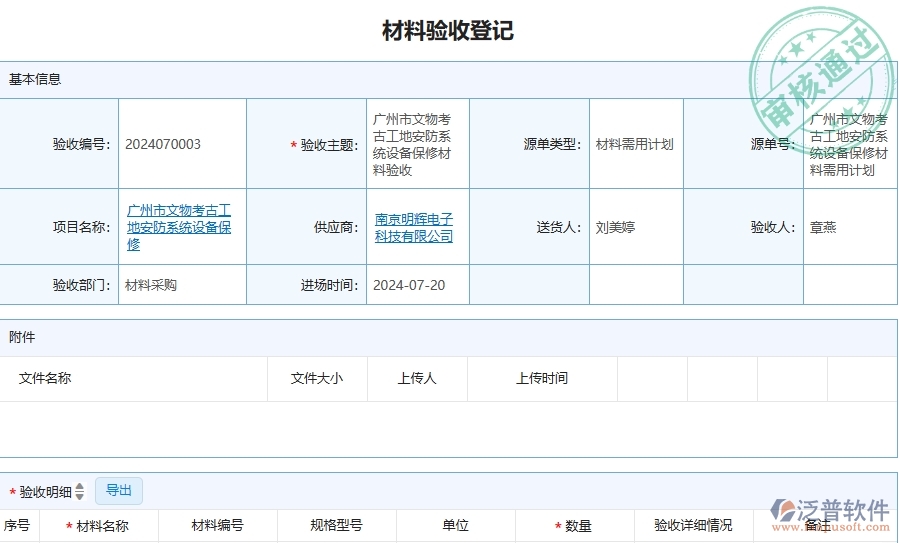Click the 送货人 value 刘美婷
The image size is (900, 543).
pos(615,227)
